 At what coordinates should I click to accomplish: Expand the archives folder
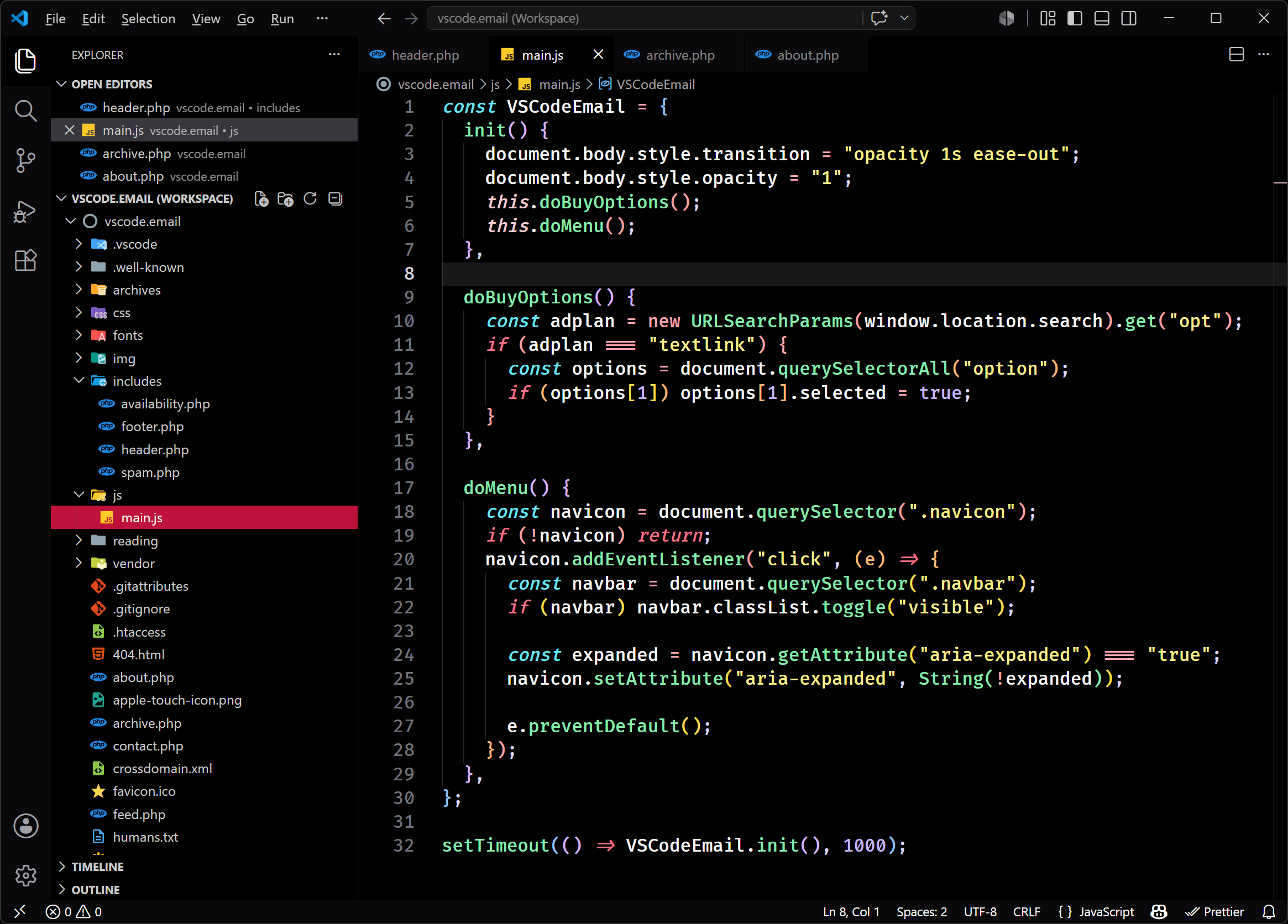(x=78, y=290)
